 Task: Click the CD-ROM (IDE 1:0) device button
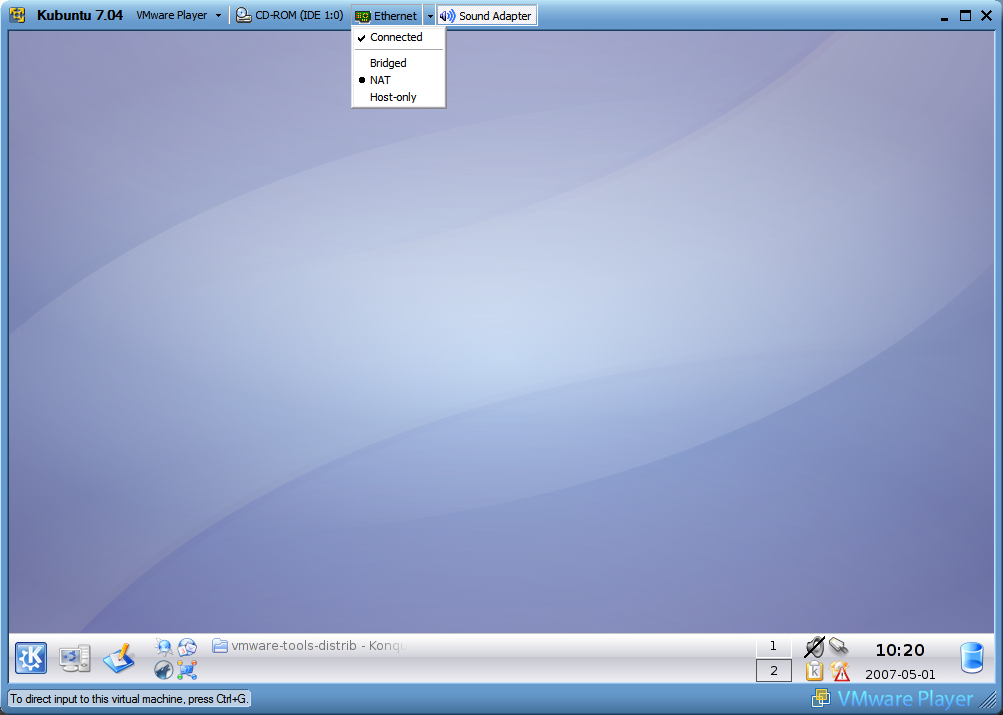point(289,15)
